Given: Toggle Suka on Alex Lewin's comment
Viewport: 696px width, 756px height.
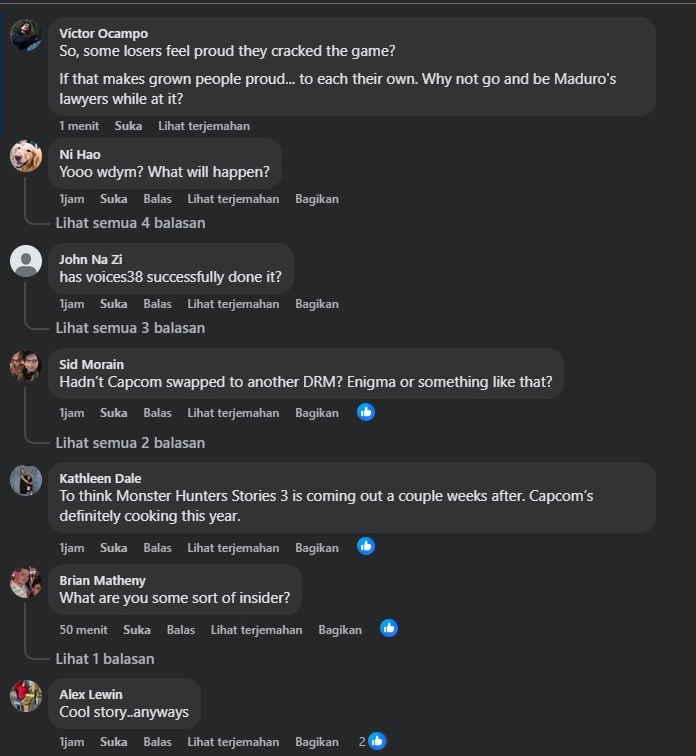Looking at the screenshot, I should click(113, 742).
